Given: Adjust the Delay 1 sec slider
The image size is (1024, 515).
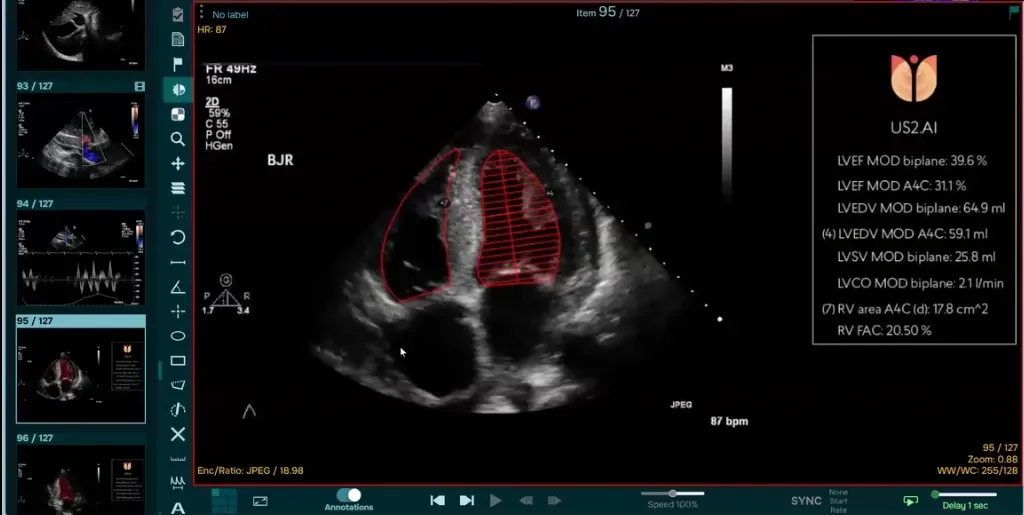Looking at the screenshot, I should click(x=965, y=494).
